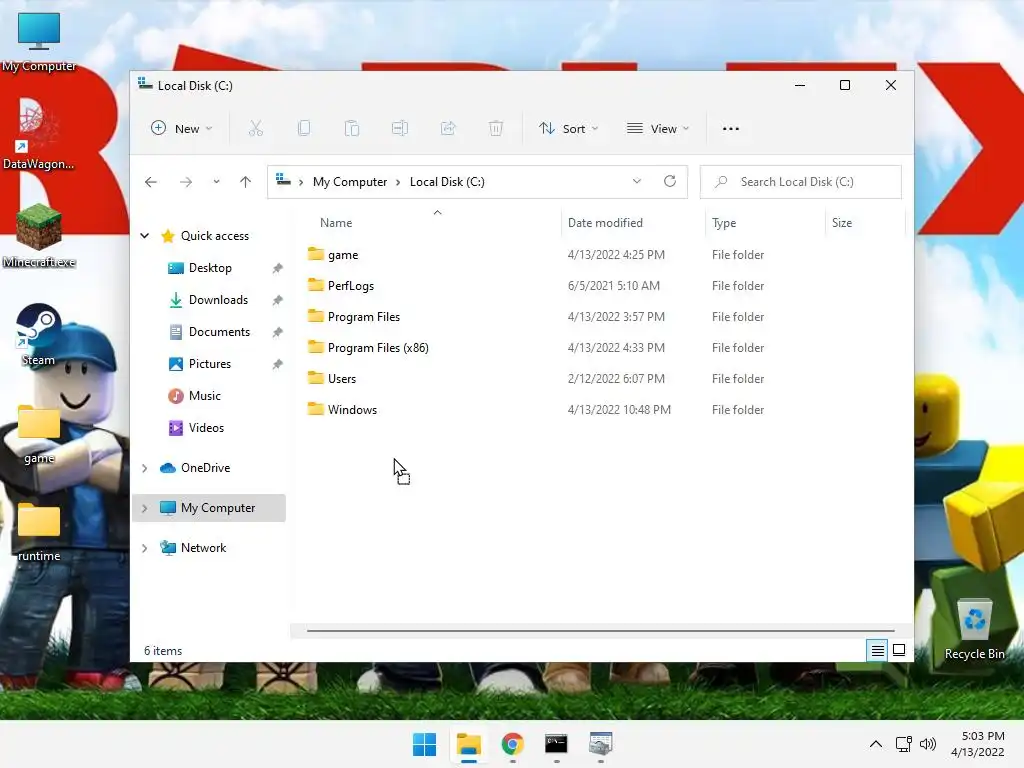
Task: Click My Computer in the address breadcrumb
Action: tap(350, 182)
